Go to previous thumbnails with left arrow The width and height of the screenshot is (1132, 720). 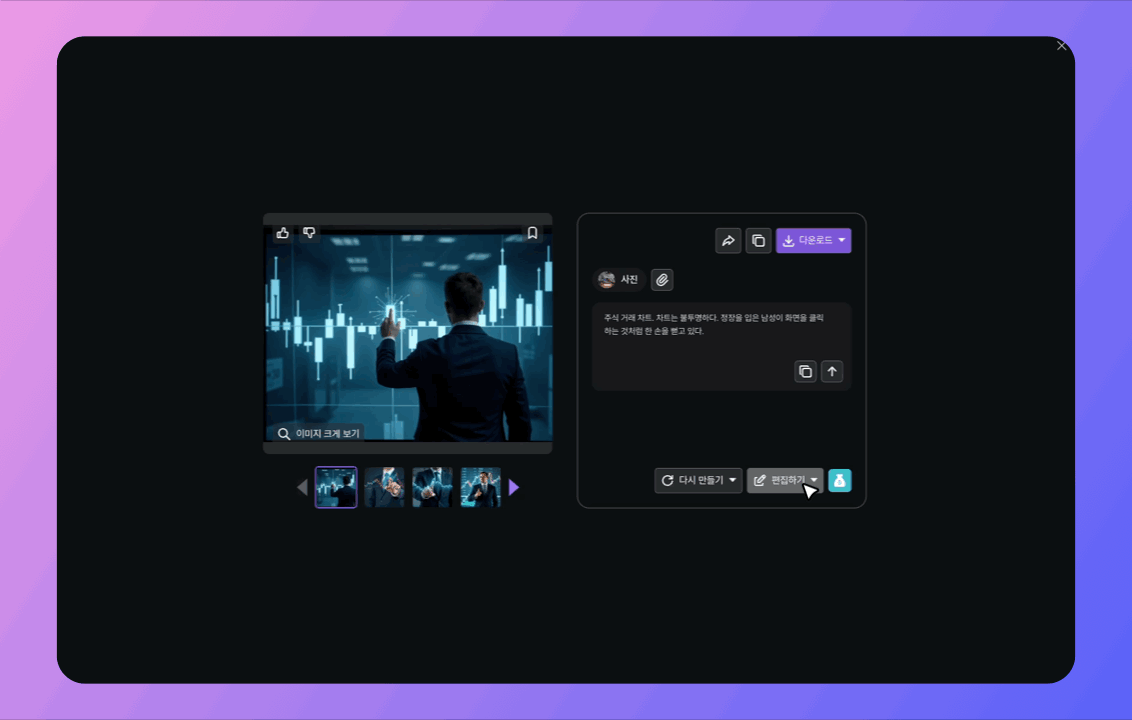coord(302,488)
